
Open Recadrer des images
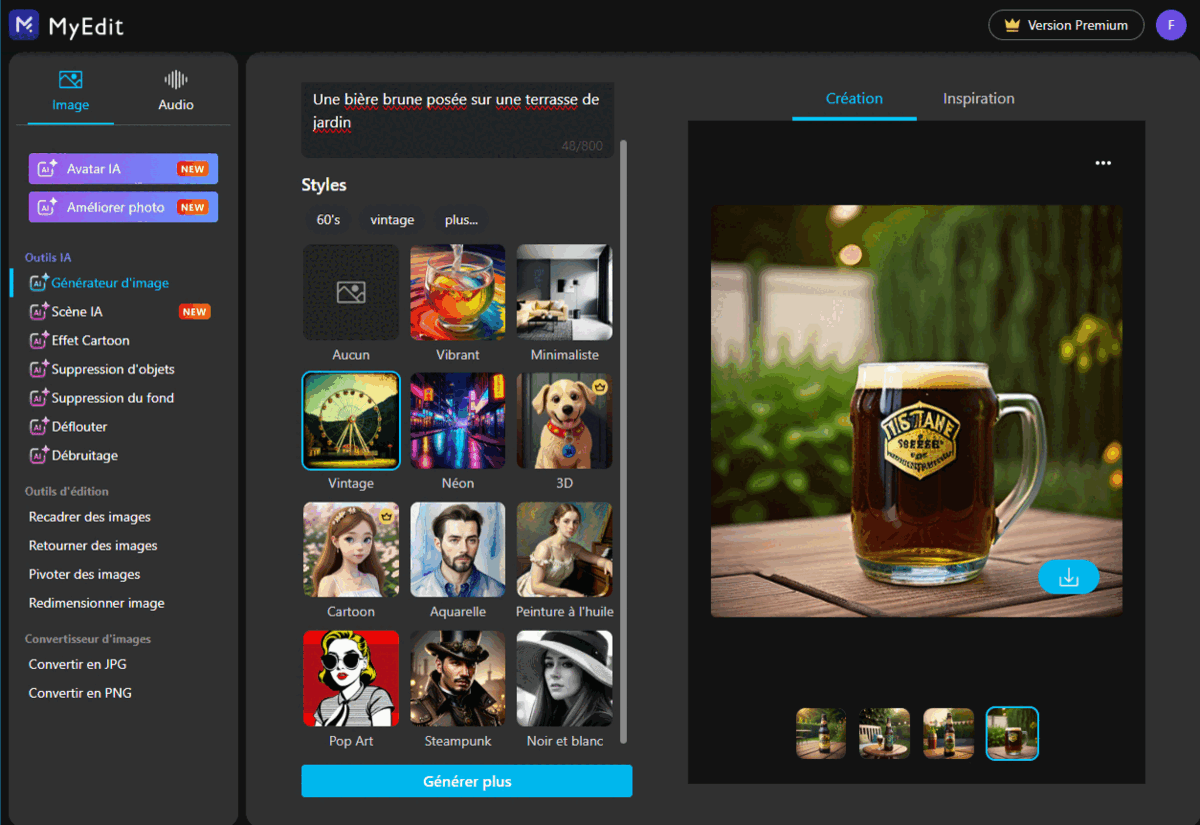click(x=90, y=517)
